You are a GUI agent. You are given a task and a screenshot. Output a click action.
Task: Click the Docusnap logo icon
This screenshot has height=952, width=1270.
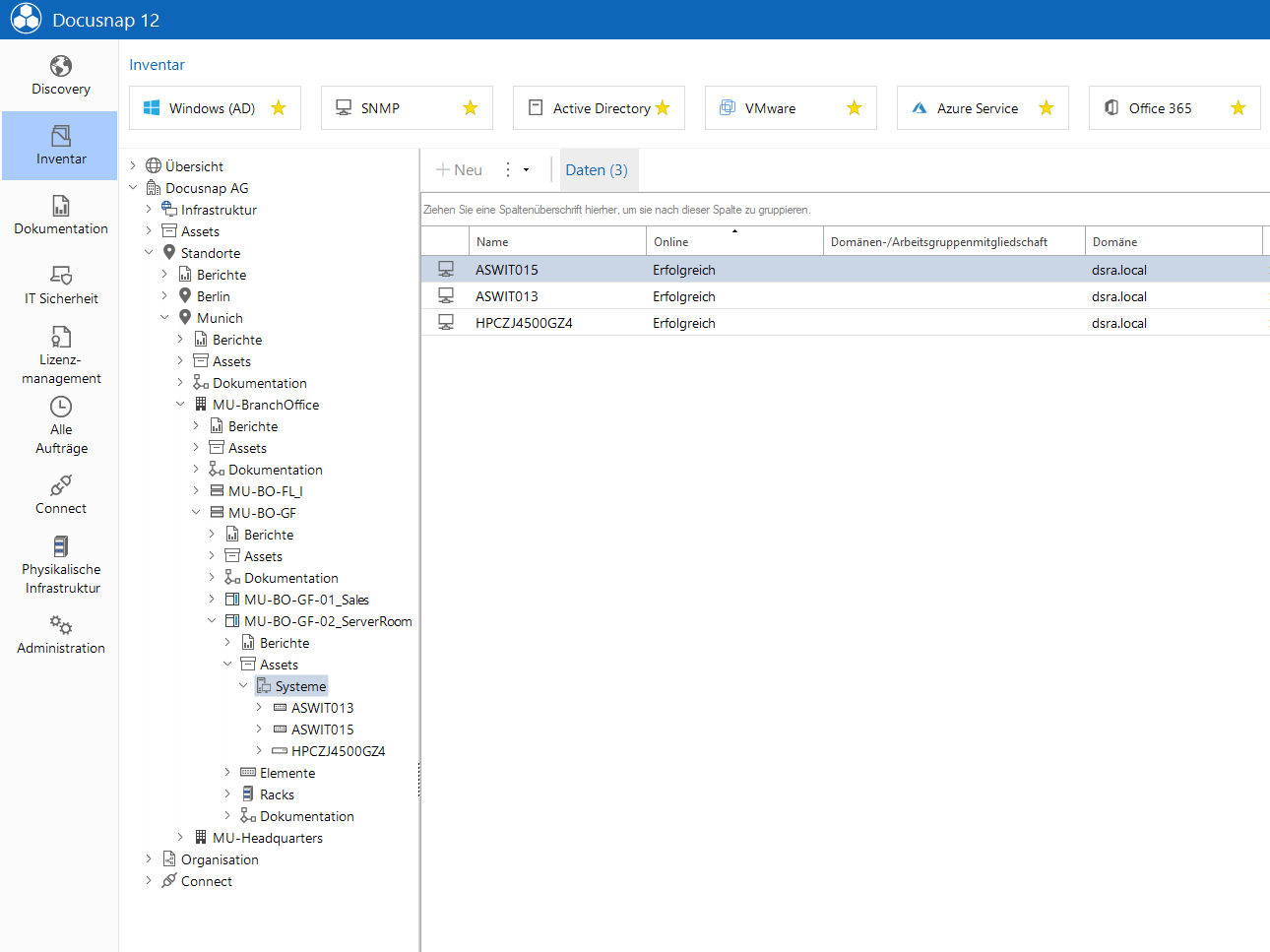(27, 19)
